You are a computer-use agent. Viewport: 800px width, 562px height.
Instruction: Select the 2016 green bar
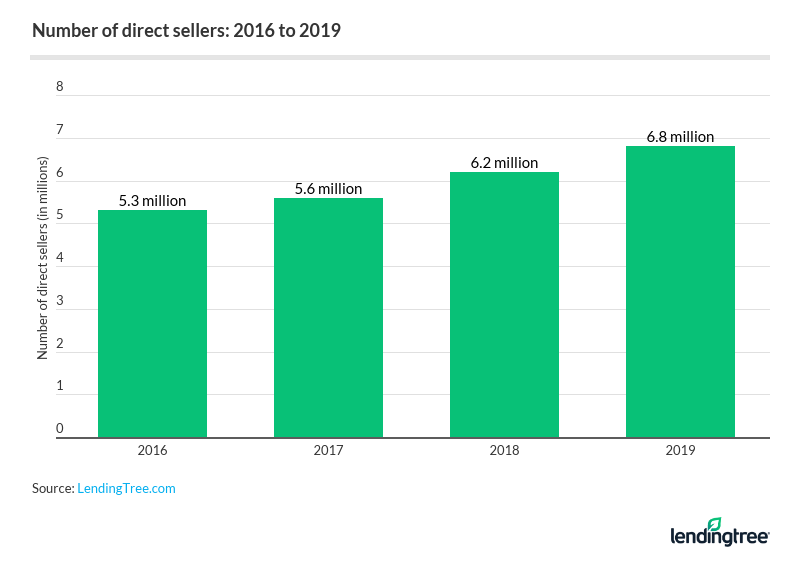click(152, 323)
